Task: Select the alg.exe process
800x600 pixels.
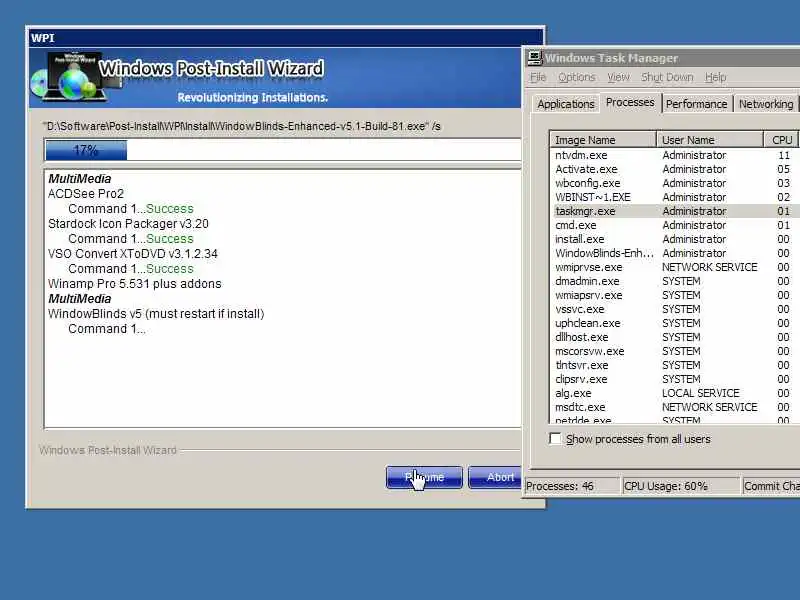Action: 674,393
